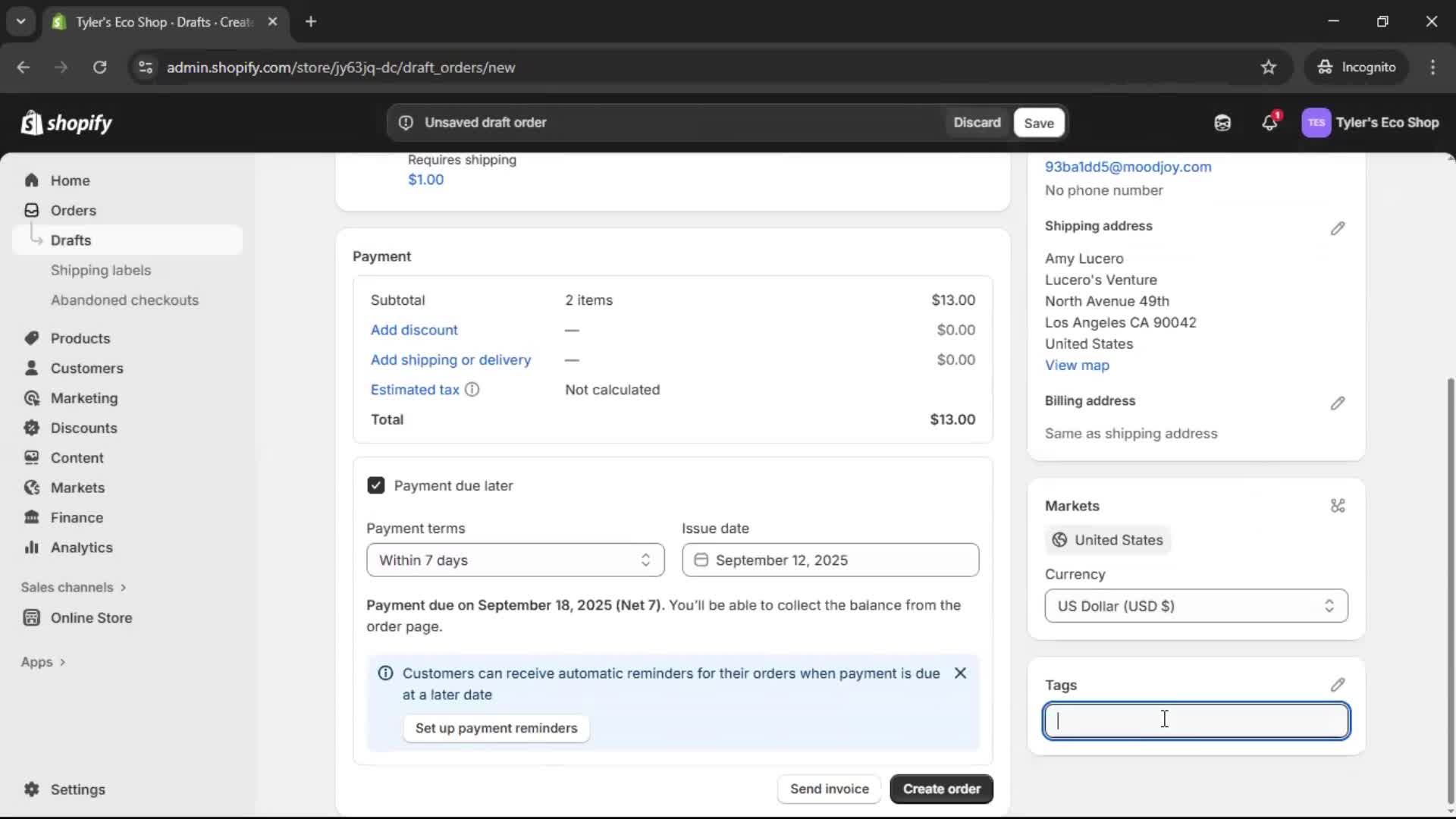1456x819 pixels.
Task: Select Discounts in the sidebar
Action: tap(83, 428)
